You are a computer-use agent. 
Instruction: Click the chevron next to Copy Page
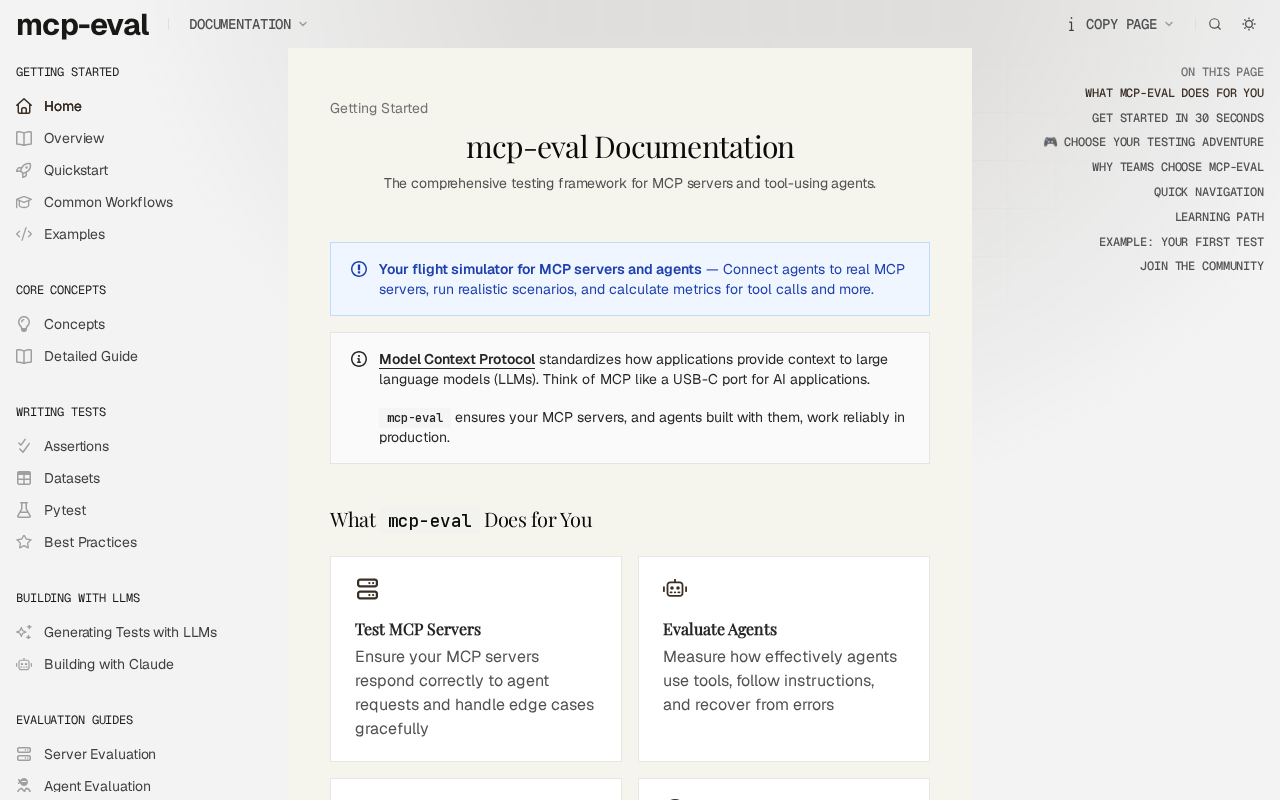point(1169,24)
